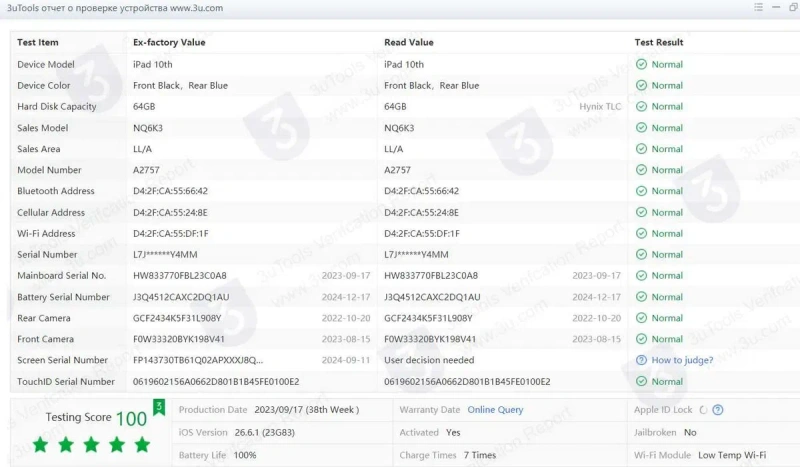Open the How to judge? link

tap(682, 360)
